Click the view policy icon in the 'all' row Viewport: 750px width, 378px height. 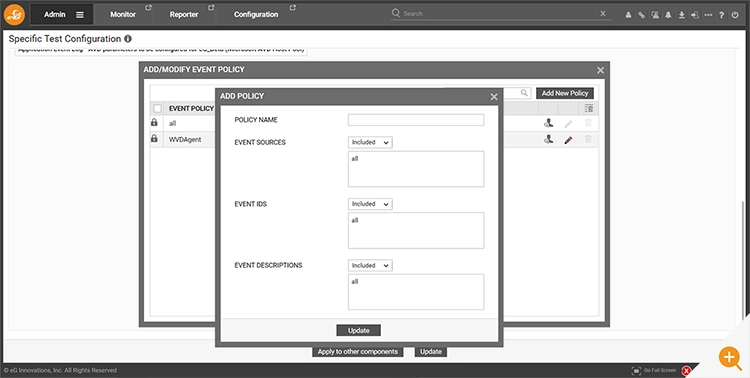click(548, 123)
